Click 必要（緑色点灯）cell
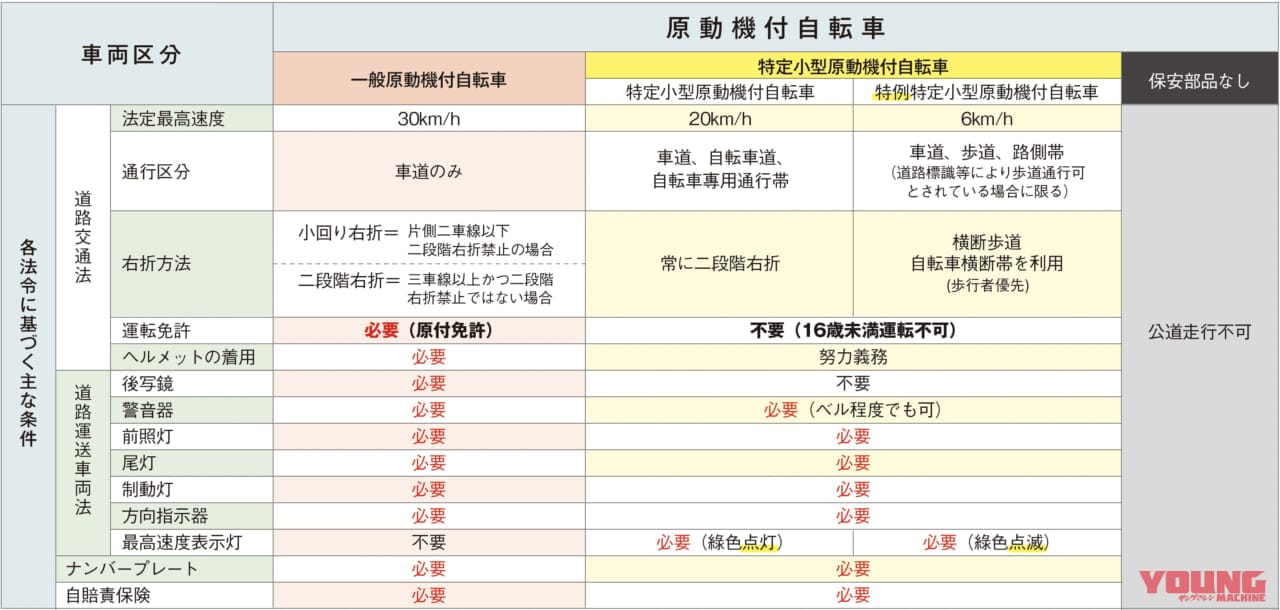This screenshot has height=610, width=1280. pos(719,542)
